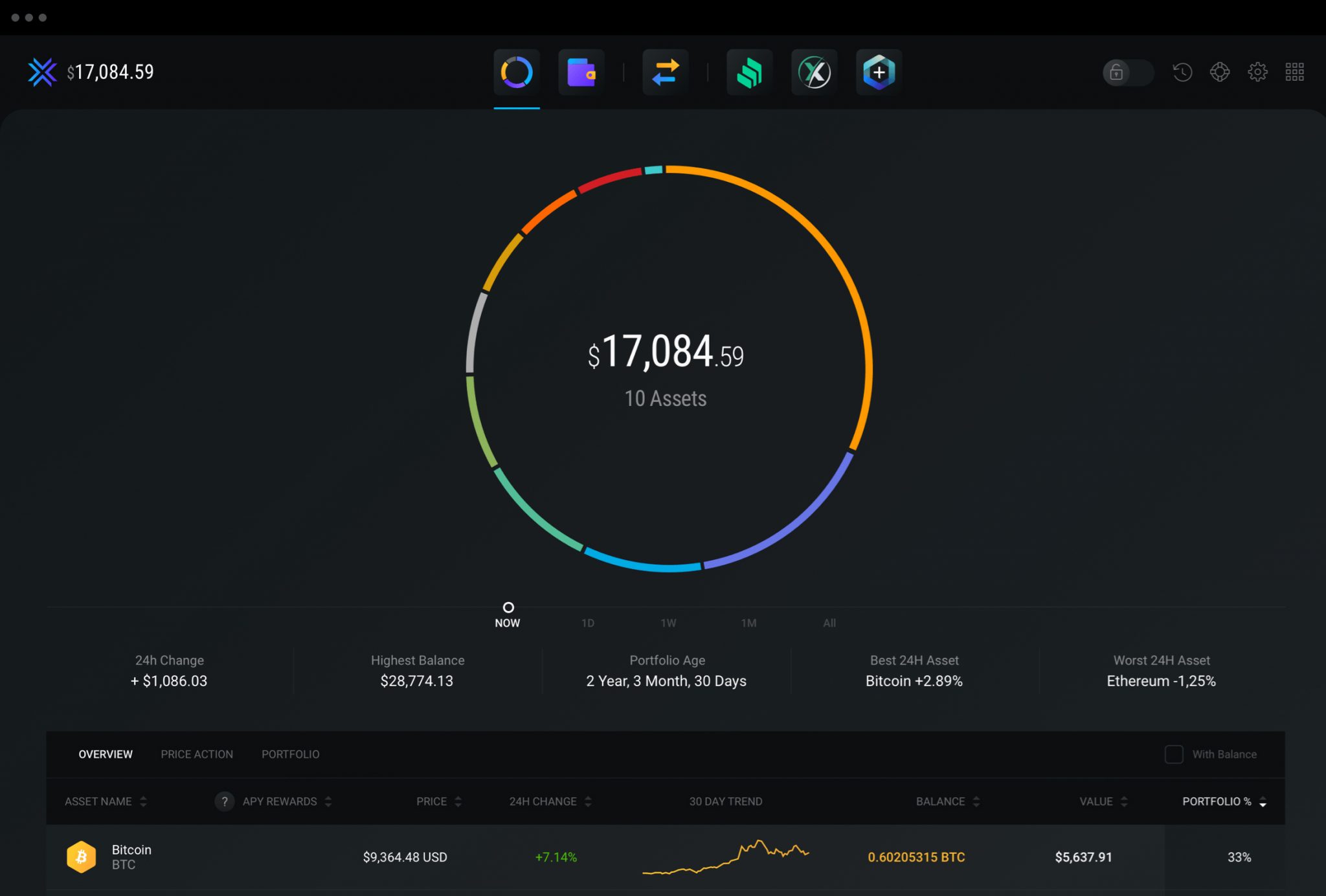The width and height of the screenshot is (1326, 896).
Task: Open the transaction history clock icon
Action: (1182, 72)
